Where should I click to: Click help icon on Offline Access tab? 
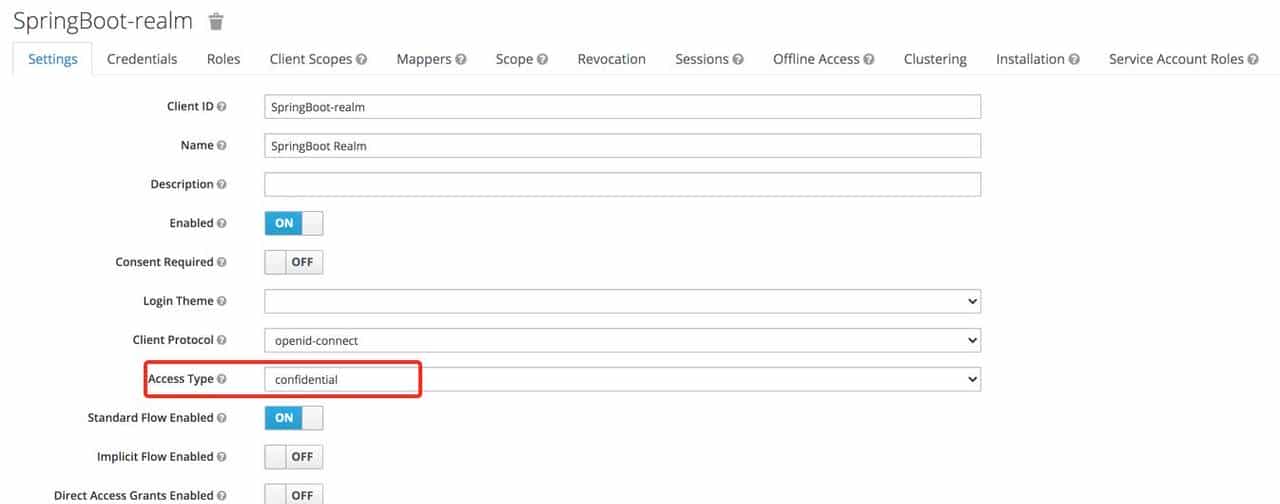coord(869,60)
